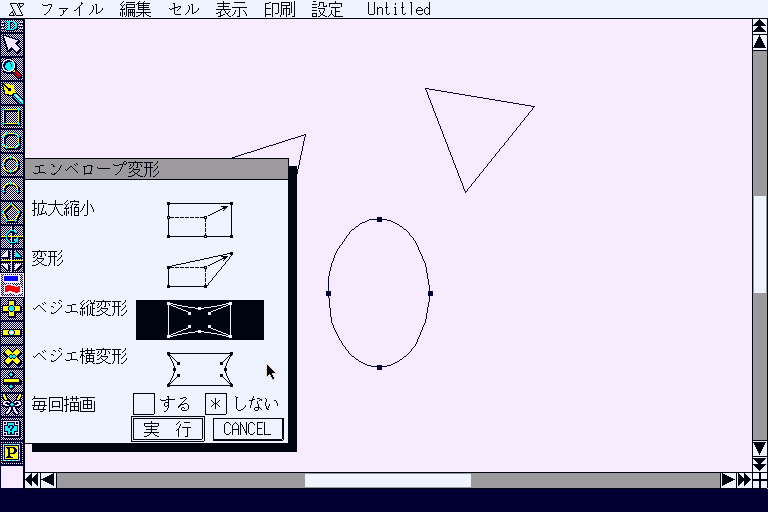768x512 pixels.
Task: Click the 毎回描画 label text
Action: click(64, 405)
